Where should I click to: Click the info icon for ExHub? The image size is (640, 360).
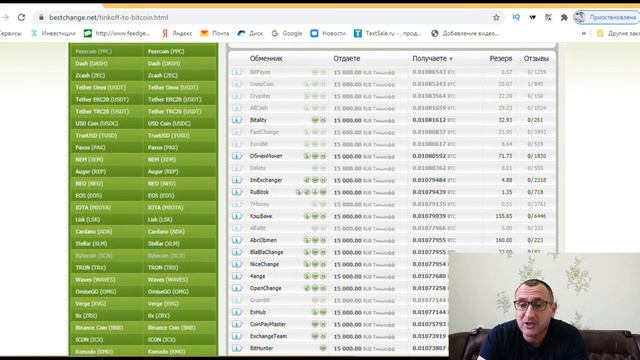pos(237,312)
